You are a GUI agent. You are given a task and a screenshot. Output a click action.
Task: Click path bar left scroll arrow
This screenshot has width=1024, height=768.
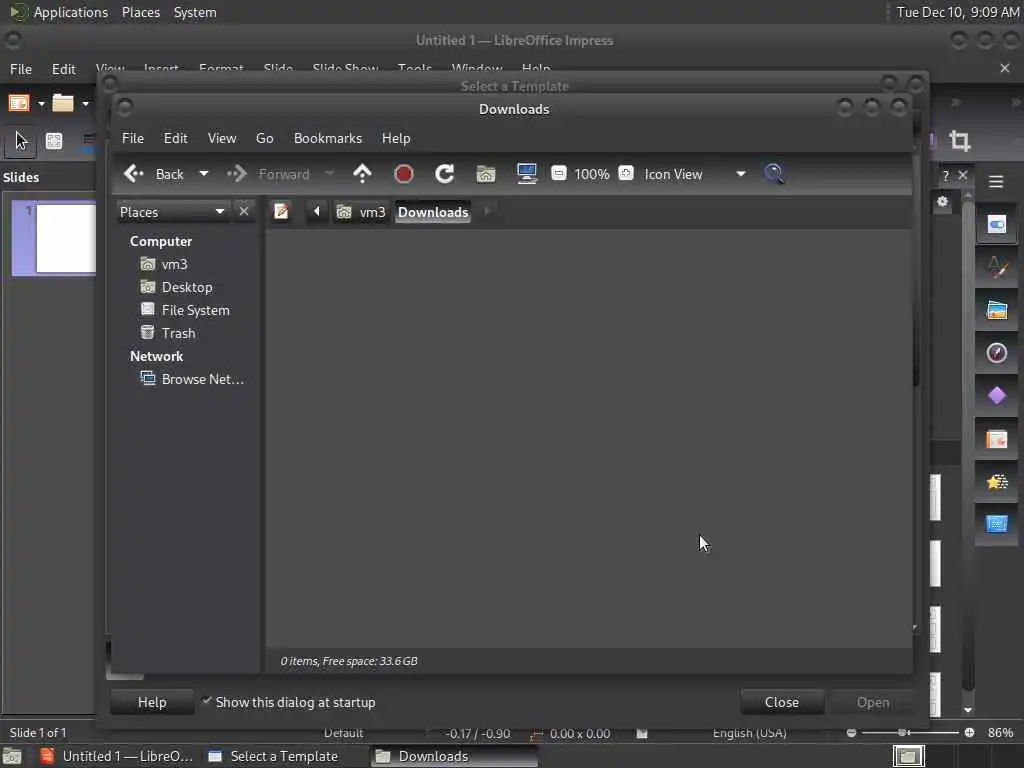(317, 212)
